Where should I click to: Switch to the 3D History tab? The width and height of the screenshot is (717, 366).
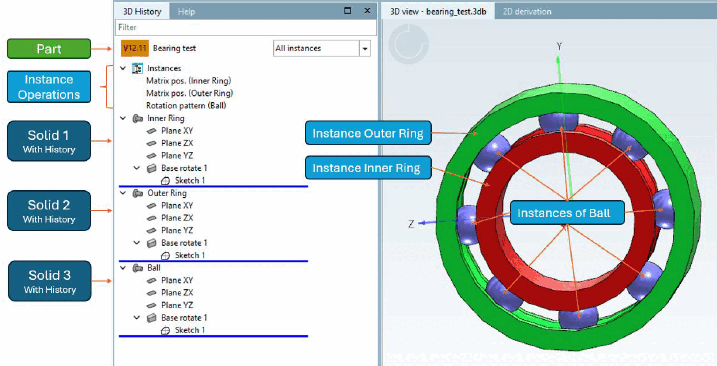point(142,11)
